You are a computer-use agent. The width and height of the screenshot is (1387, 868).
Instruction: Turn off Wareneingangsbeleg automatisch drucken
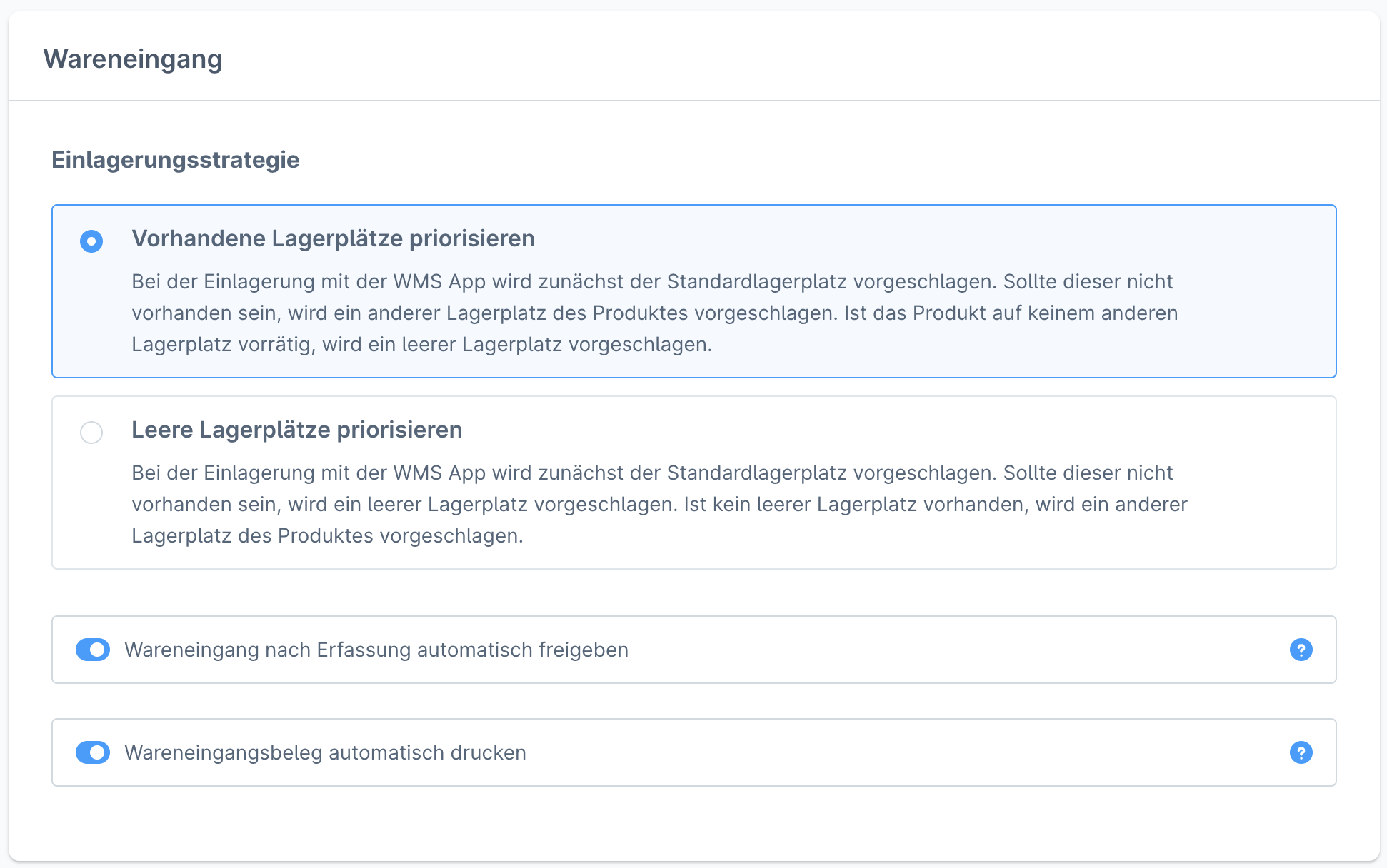(92, 752)
